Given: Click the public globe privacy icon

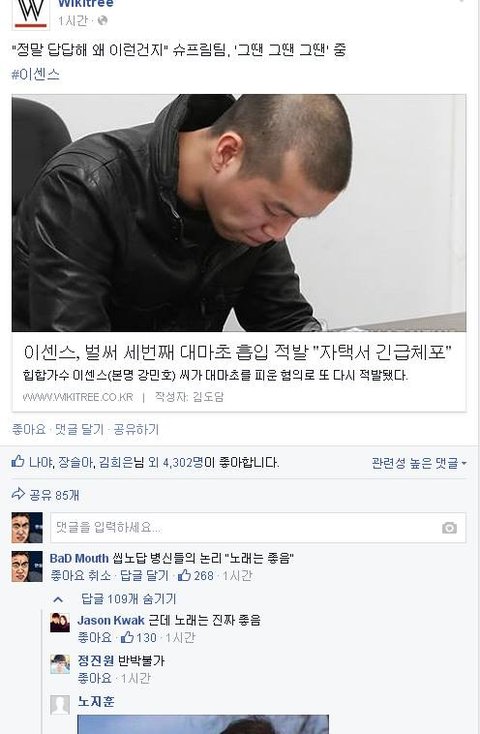Looking at the screenshot, I should click(x=103, y=21).
